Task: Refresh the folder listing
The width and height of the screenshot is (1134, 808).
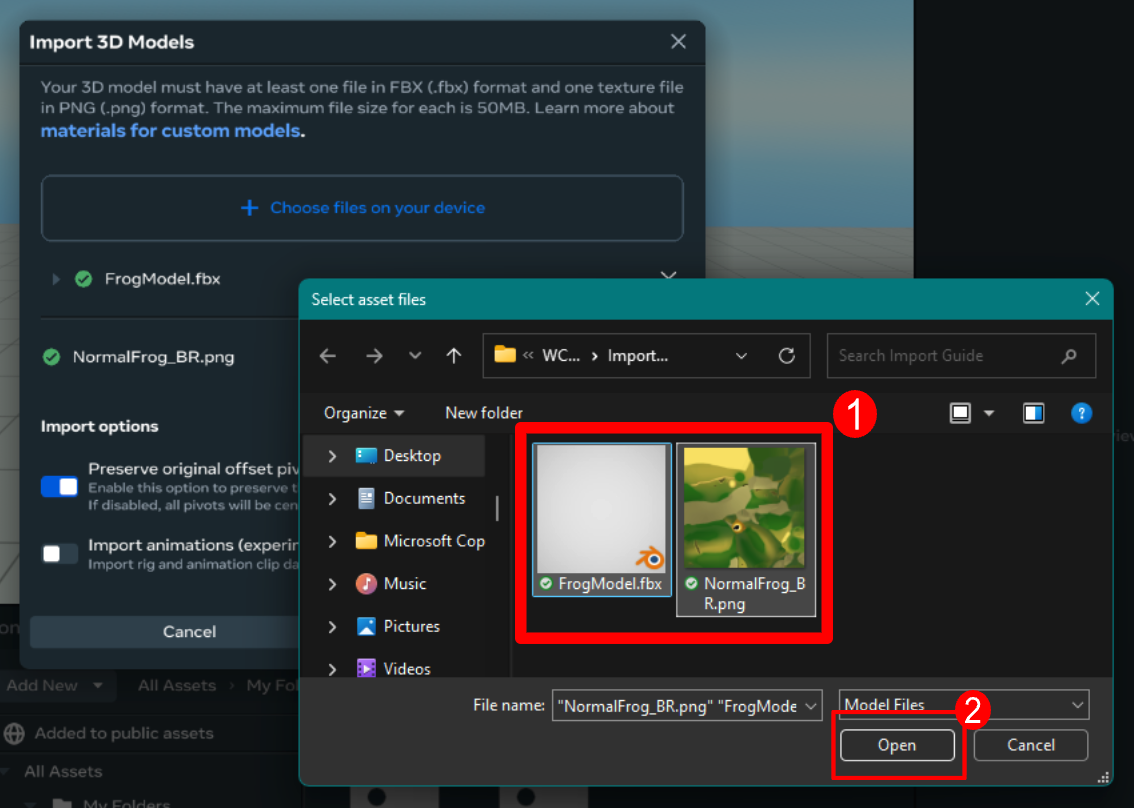Action: 787,356
